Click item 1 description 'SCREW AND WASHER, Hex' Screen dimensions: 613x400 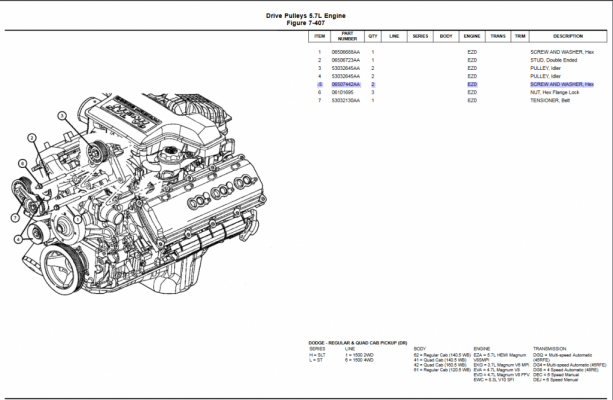(562, 52)
